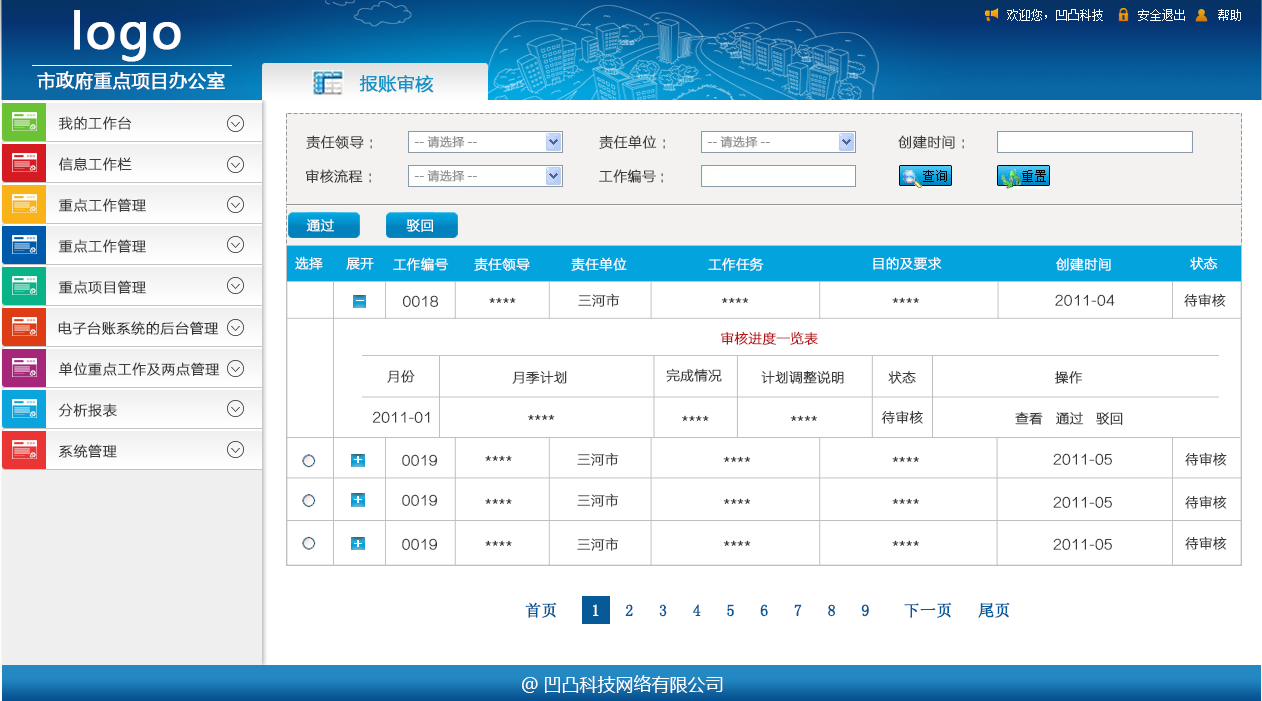Click 查看 in the 2011-01 row
1262x701 pixels.
pos(1029,419)
